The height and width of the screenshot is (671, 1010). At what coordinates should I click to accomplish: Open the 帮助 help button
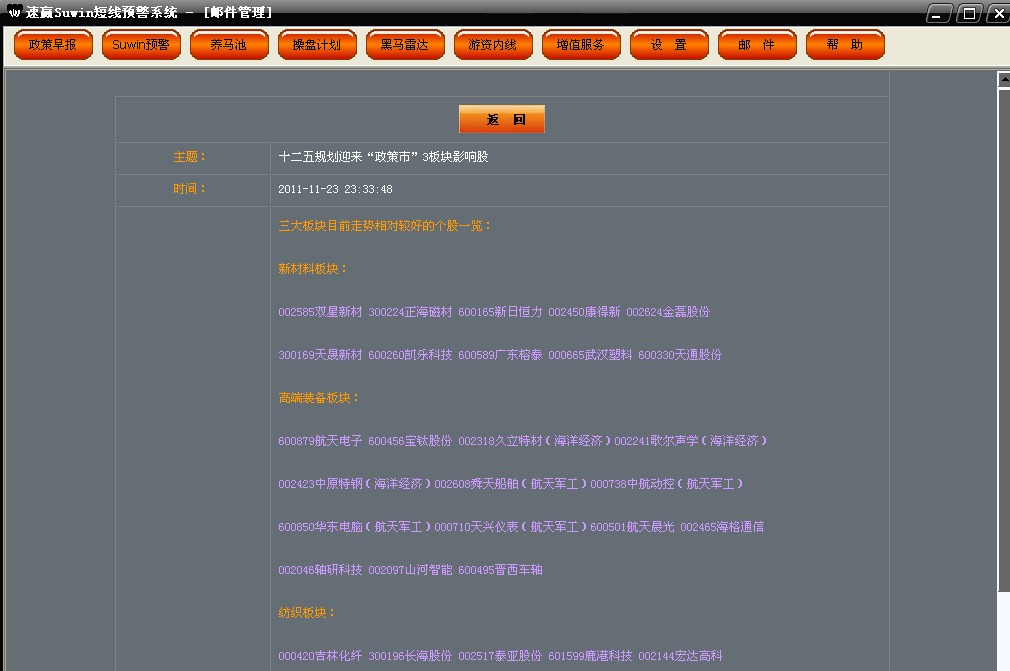[x=845, y=45]
